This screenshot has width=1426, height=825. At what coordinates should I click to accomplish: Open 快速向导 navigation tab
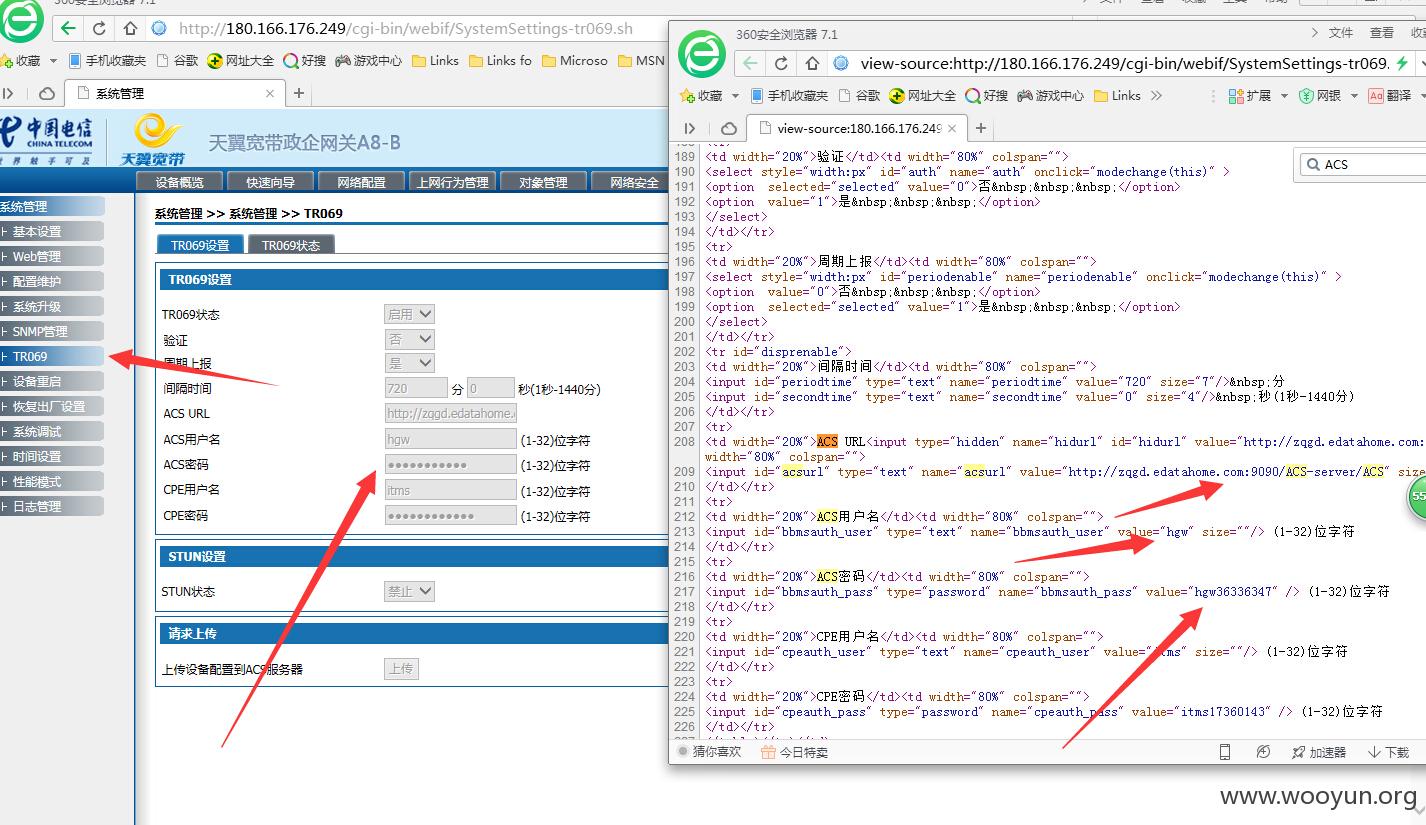[270, 182]
